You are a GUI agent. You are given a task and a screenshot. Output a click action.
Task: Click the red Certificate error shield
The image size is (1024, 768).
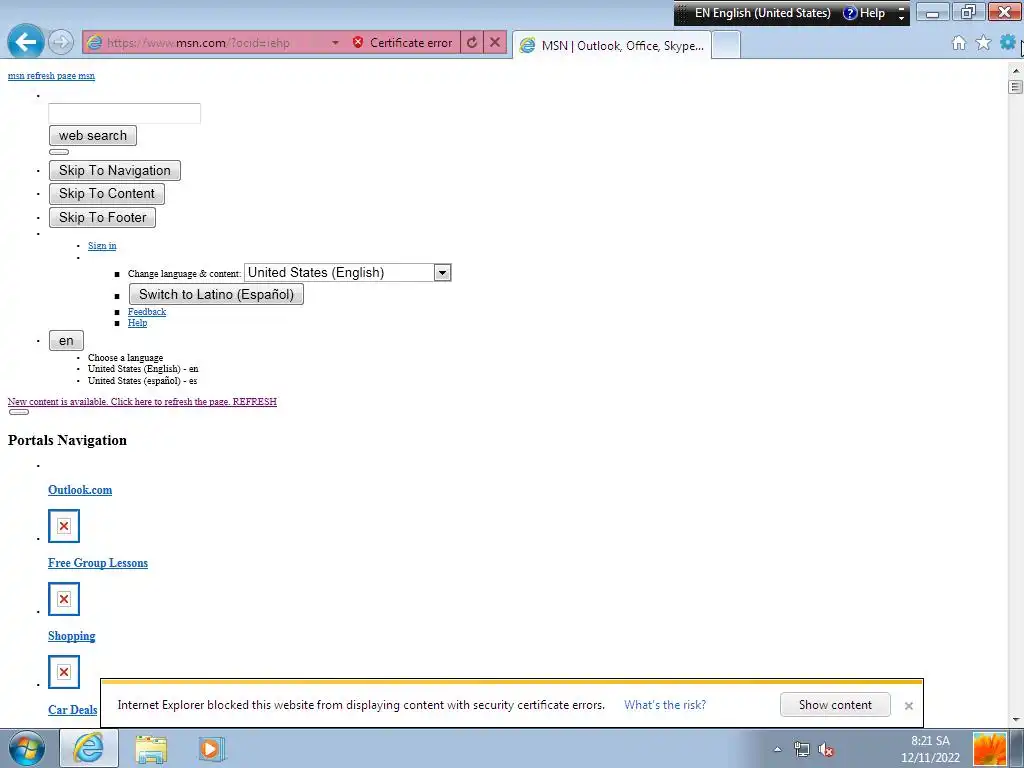[358, 42]
